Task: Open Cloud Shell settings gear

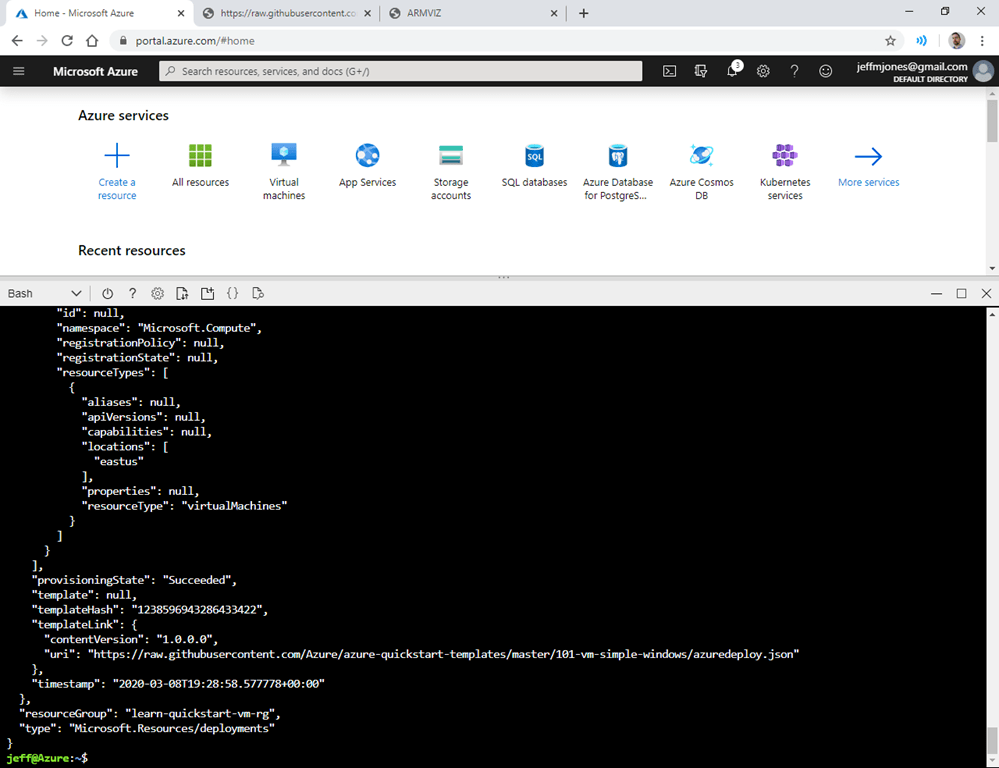Action: pyautogui.click(x=157, y=293)
